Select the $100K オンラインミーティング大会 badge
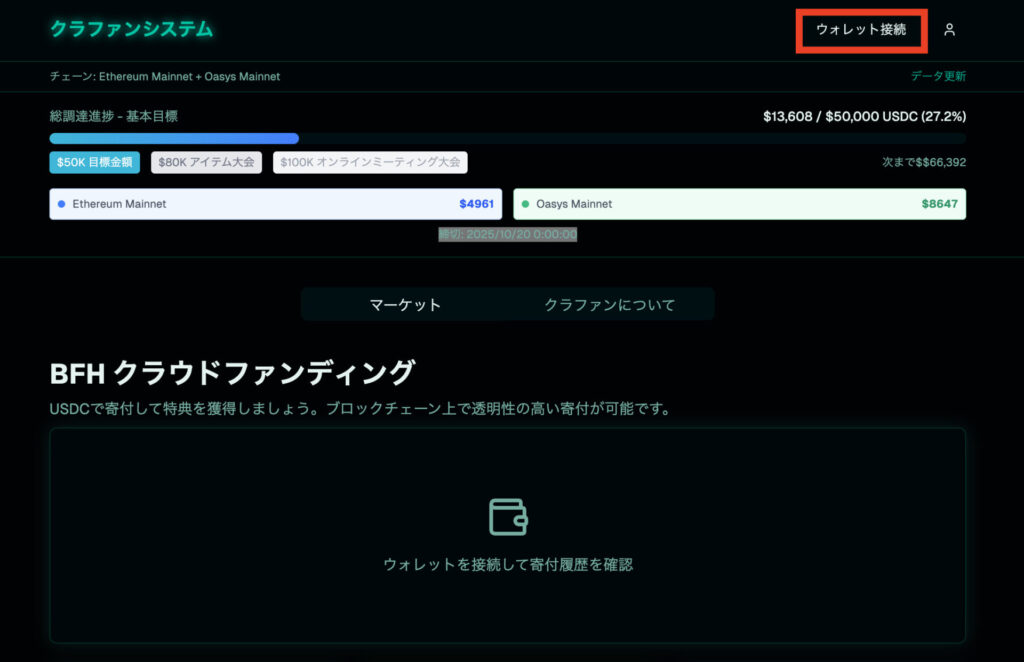 [x=370, y=162]
